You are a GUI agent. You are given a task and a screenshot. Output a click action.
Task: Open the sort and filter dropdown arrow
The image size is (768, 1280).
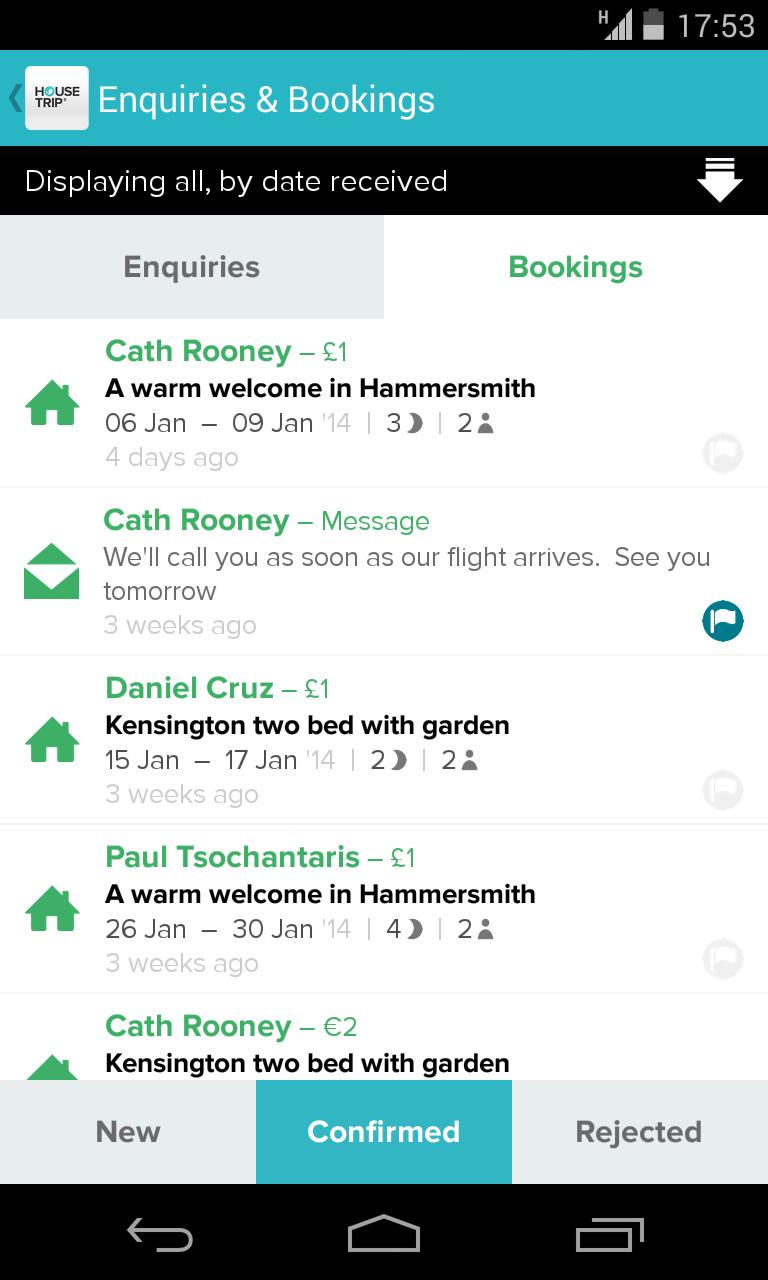(x=719, y=181)
